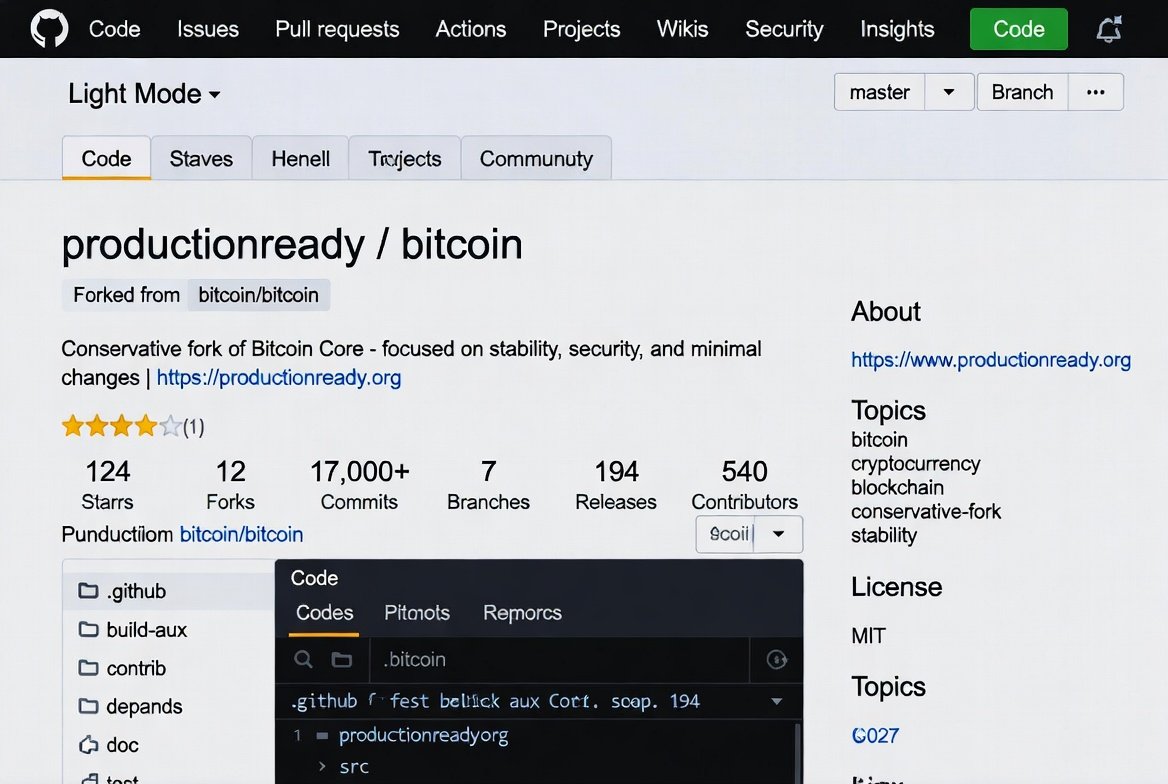
Task: Open the bitcoin/bitcoin forked-from link
Action: (x=258, y=295)
